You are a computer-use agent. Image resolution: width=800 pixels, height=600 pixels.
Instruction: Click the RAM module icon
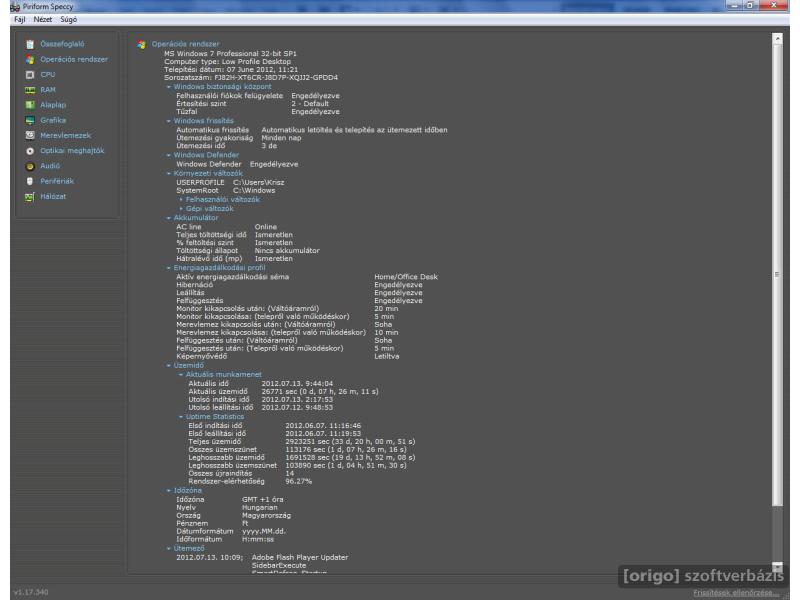30,90
